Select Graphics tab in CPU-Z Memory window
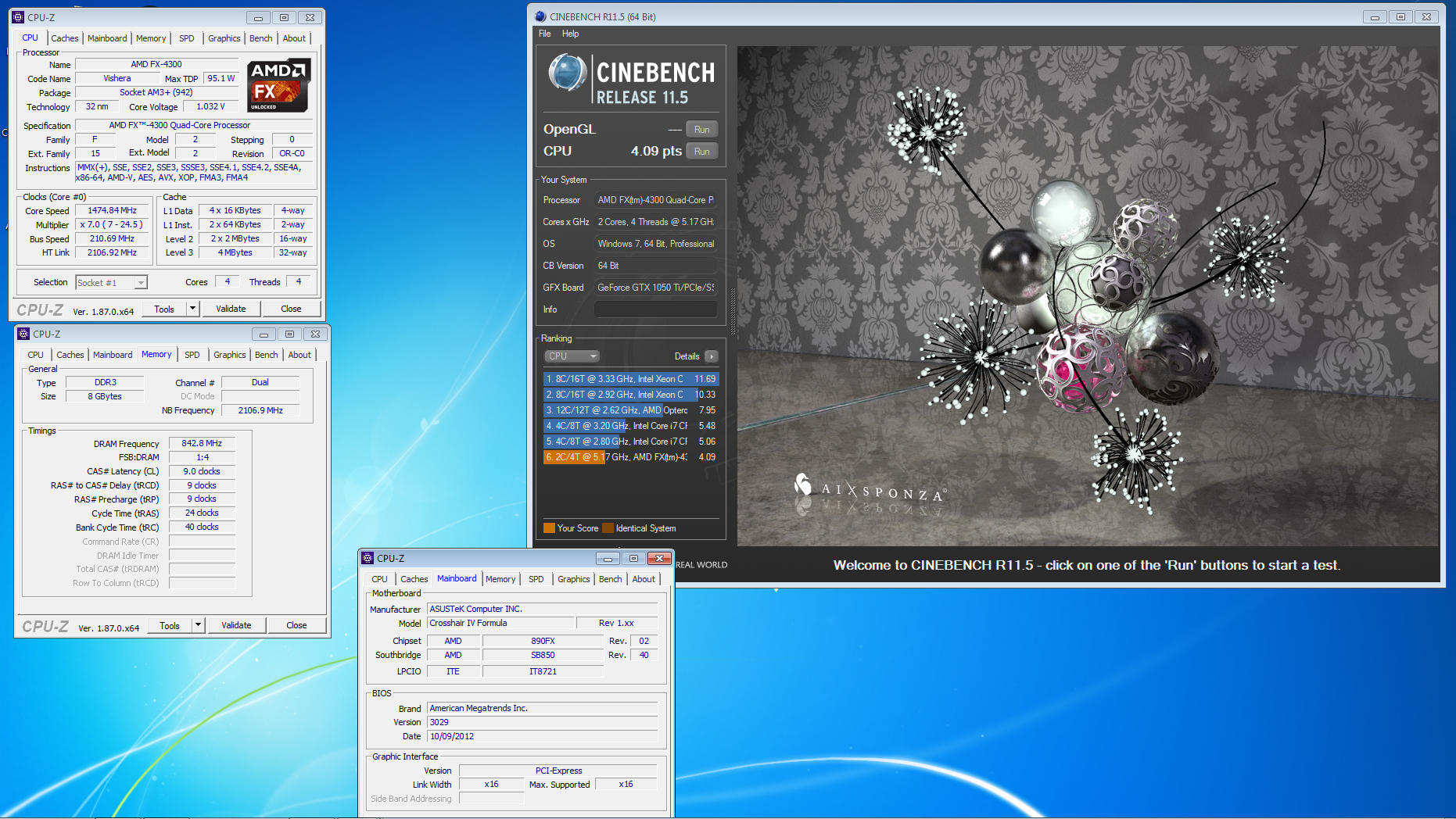 [230, 355]
